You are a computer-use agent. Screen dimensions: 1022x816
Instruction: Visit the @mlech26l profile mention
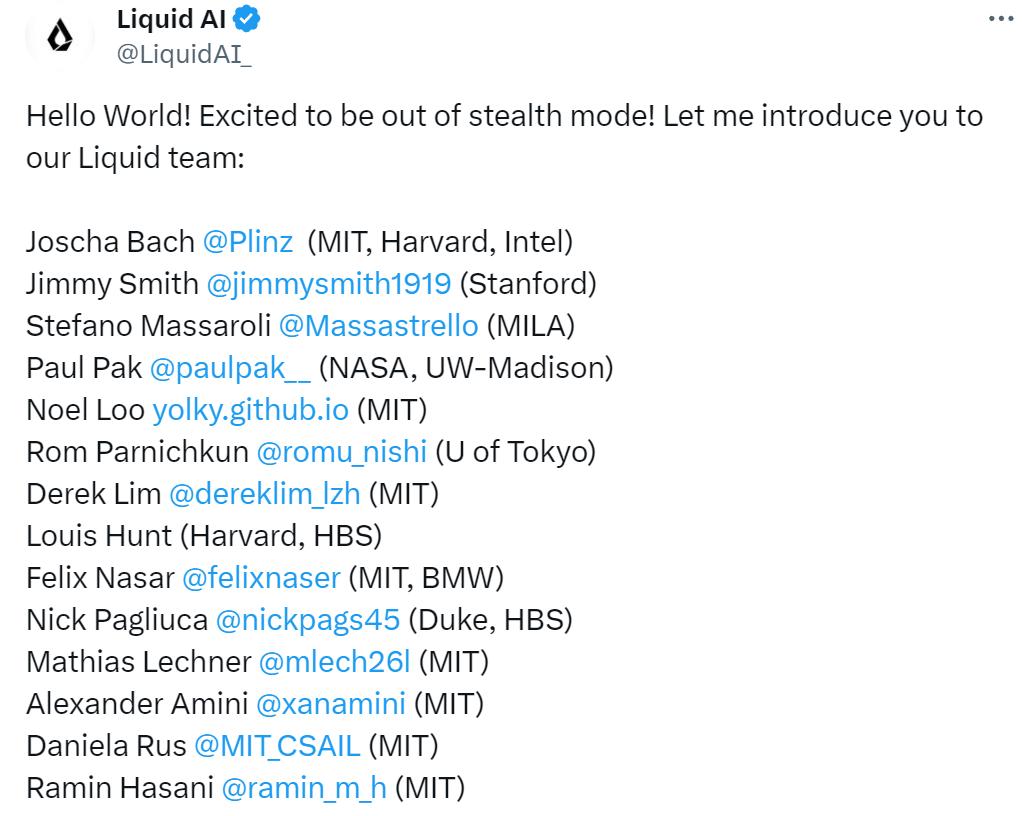(x=334, y=662)
